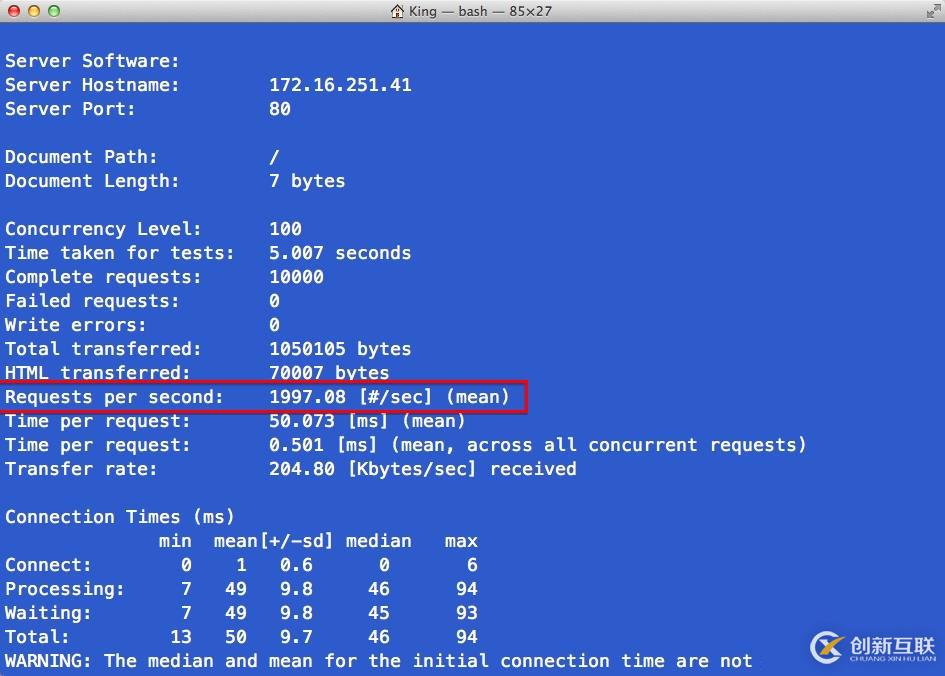
Task: Click the 'Server Software:' label
Action: point(92,61)
